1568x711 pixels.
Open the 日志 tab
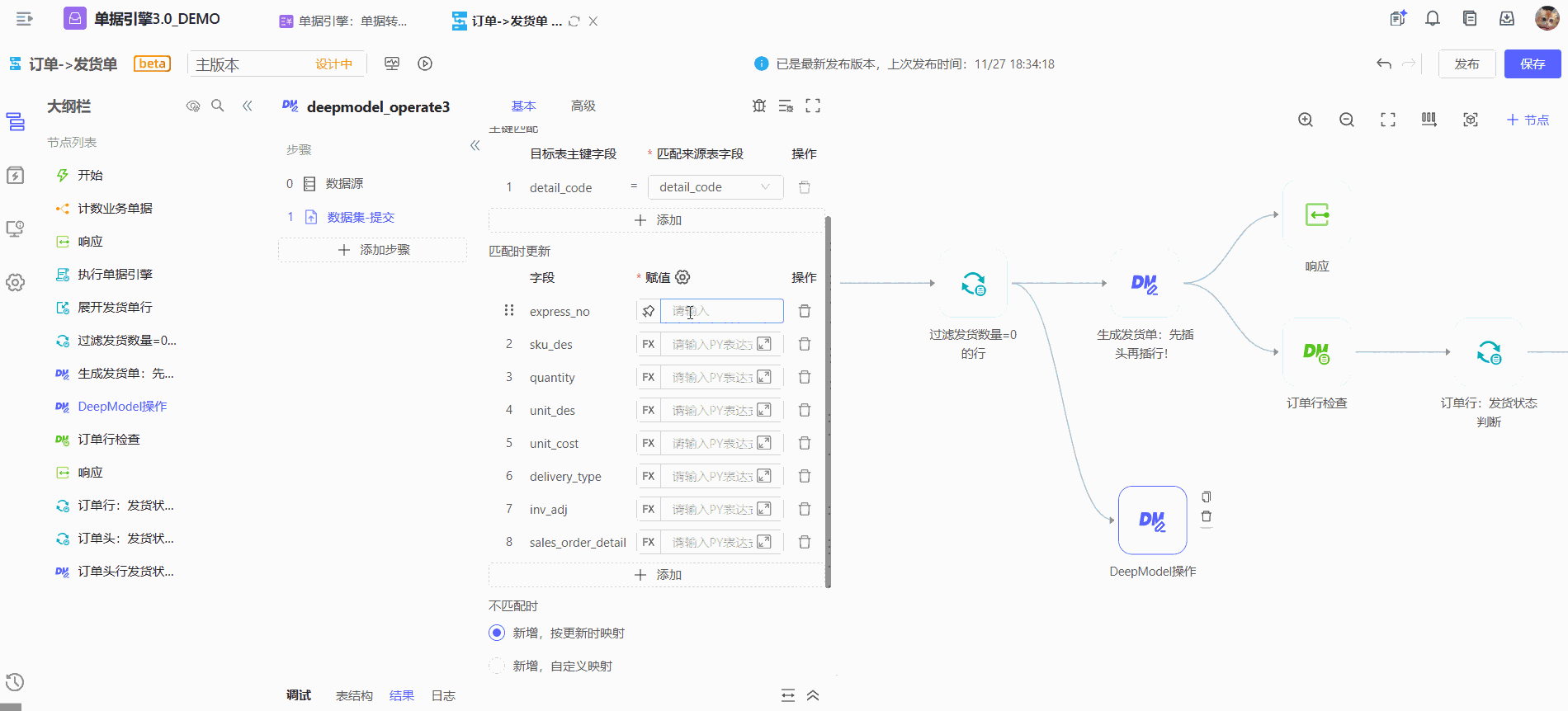click(443, 695)
